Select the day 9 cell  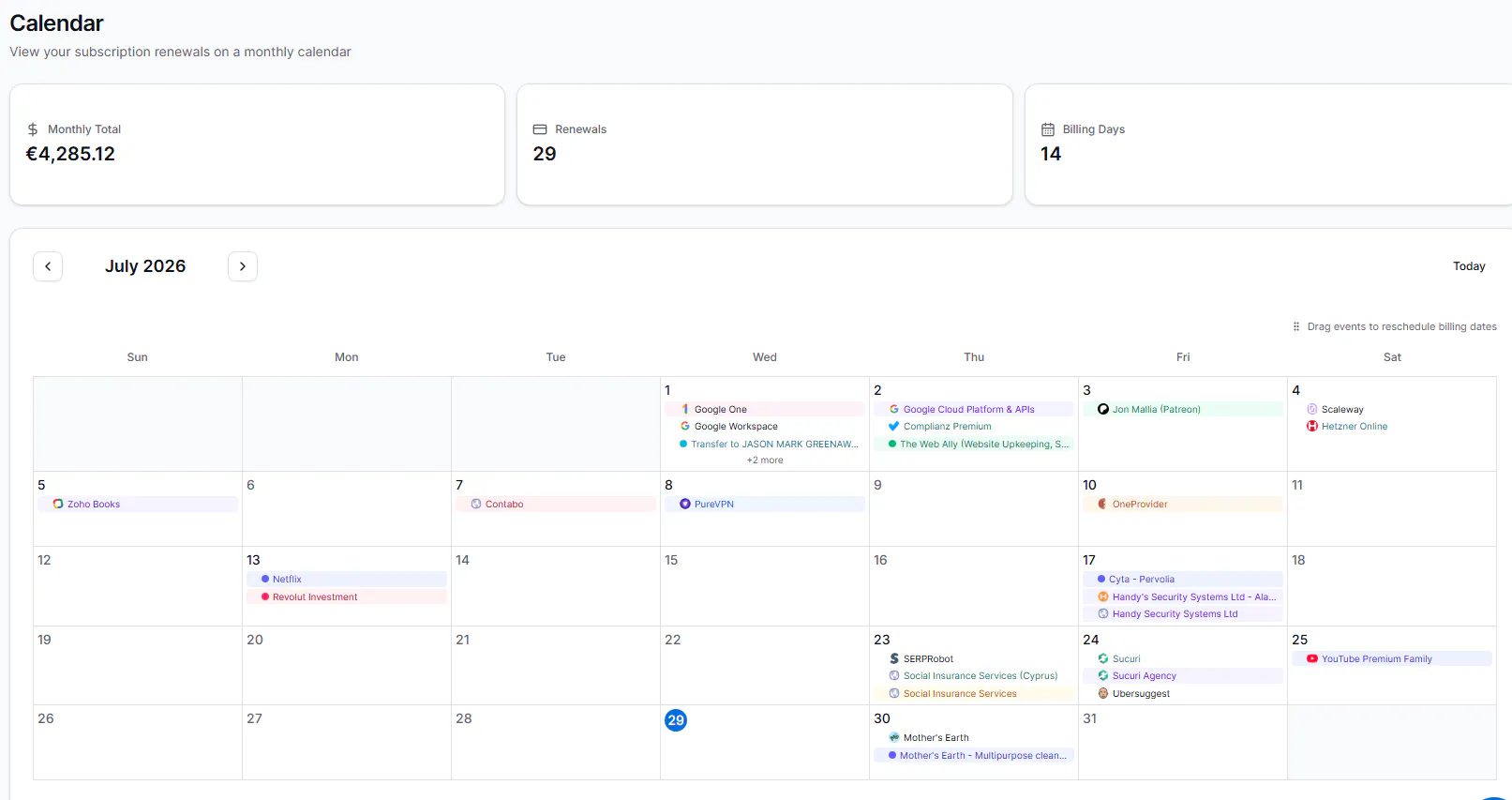pos(974,508)
